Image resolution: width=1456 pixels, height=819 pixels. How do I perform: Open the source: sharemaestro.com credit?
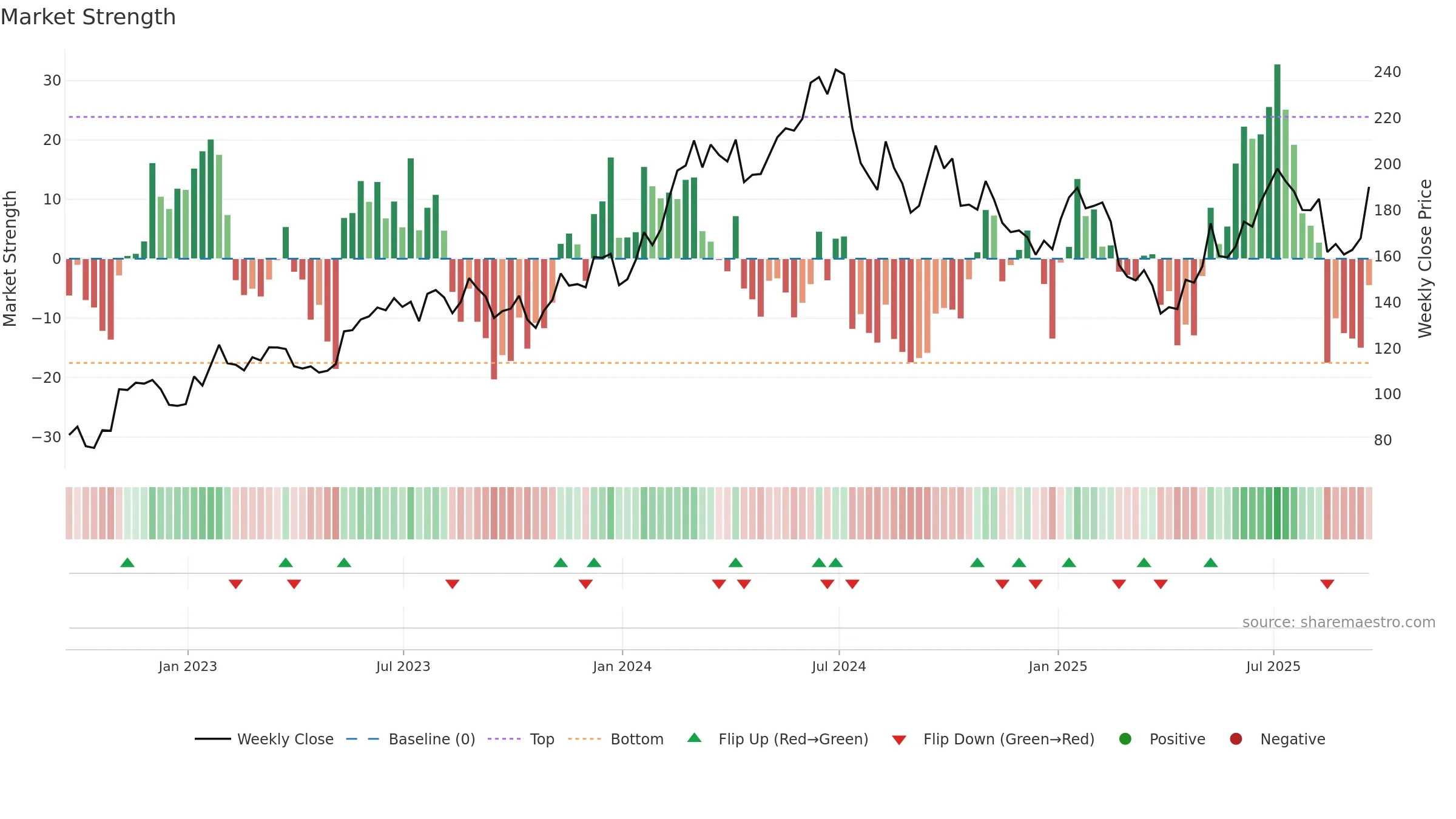point(1339,622)
